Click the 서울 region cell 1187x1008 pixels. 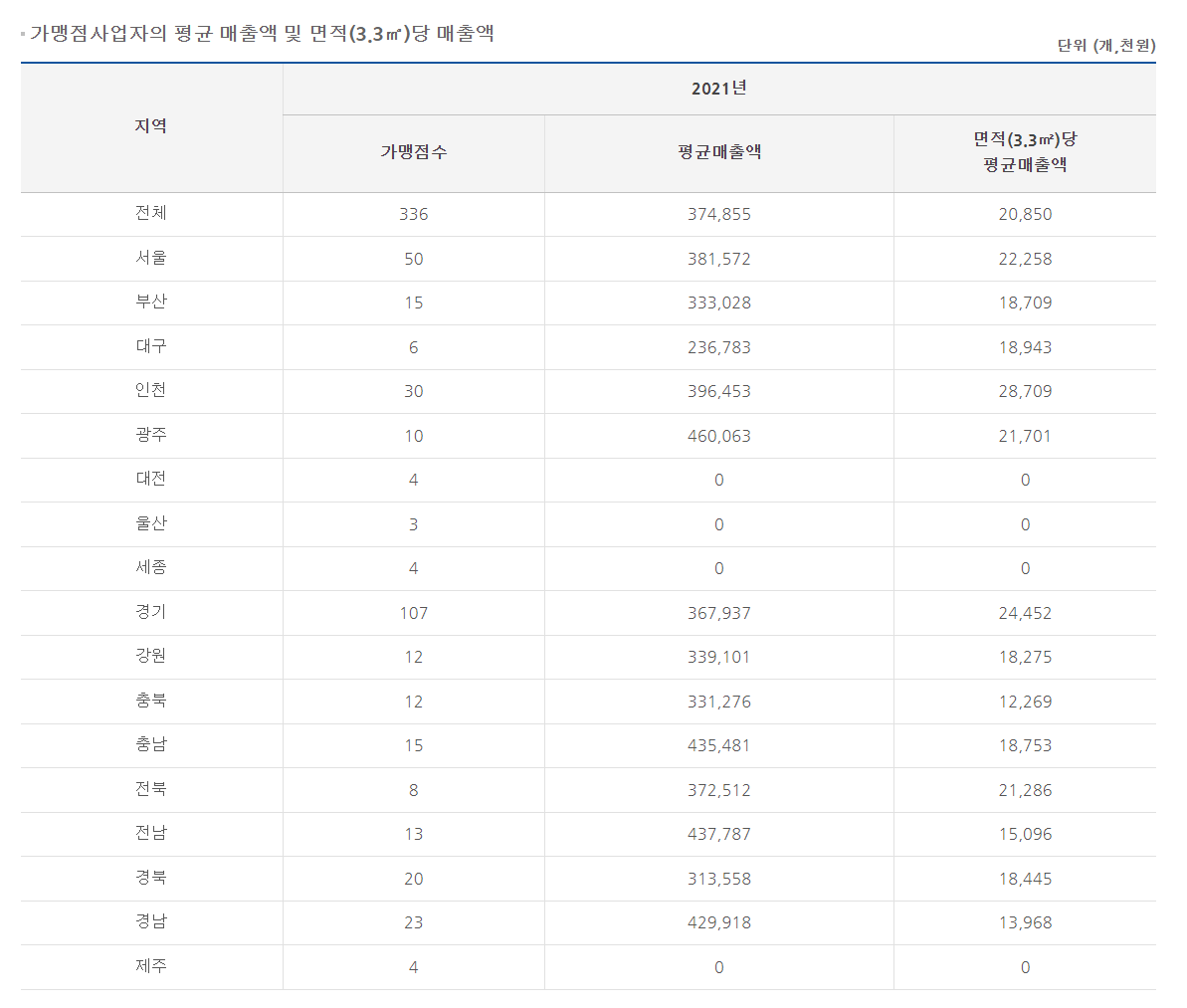click(151, 259)
